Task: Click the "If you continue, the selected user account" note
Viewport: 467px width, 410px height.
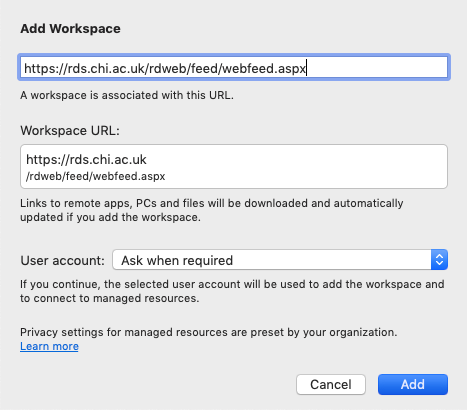Action: tap(232, 291)
